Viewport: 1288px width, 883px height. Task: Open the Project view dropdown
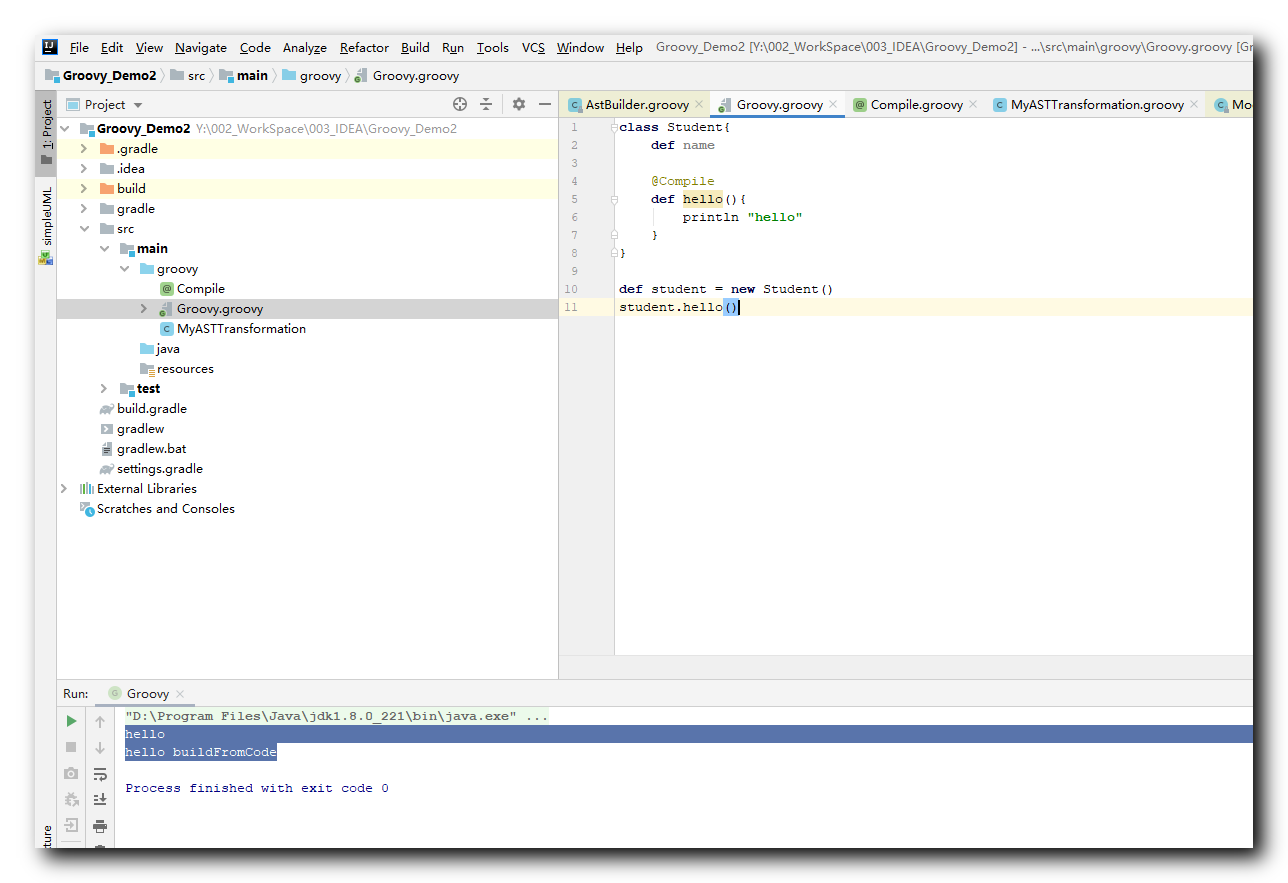point(138,105)
